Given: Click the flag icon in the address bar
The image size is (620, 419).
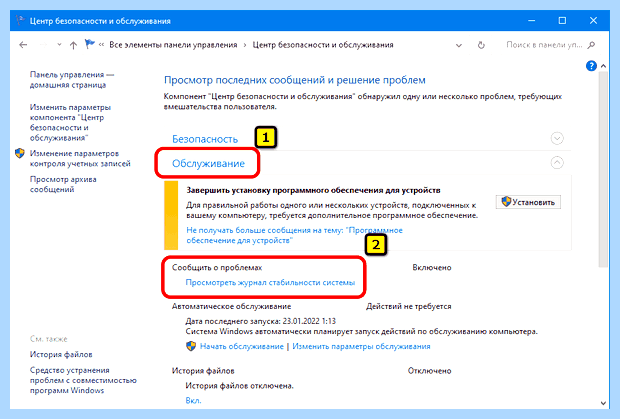Looking at the screenshot, I should click(x=90, y=44).
